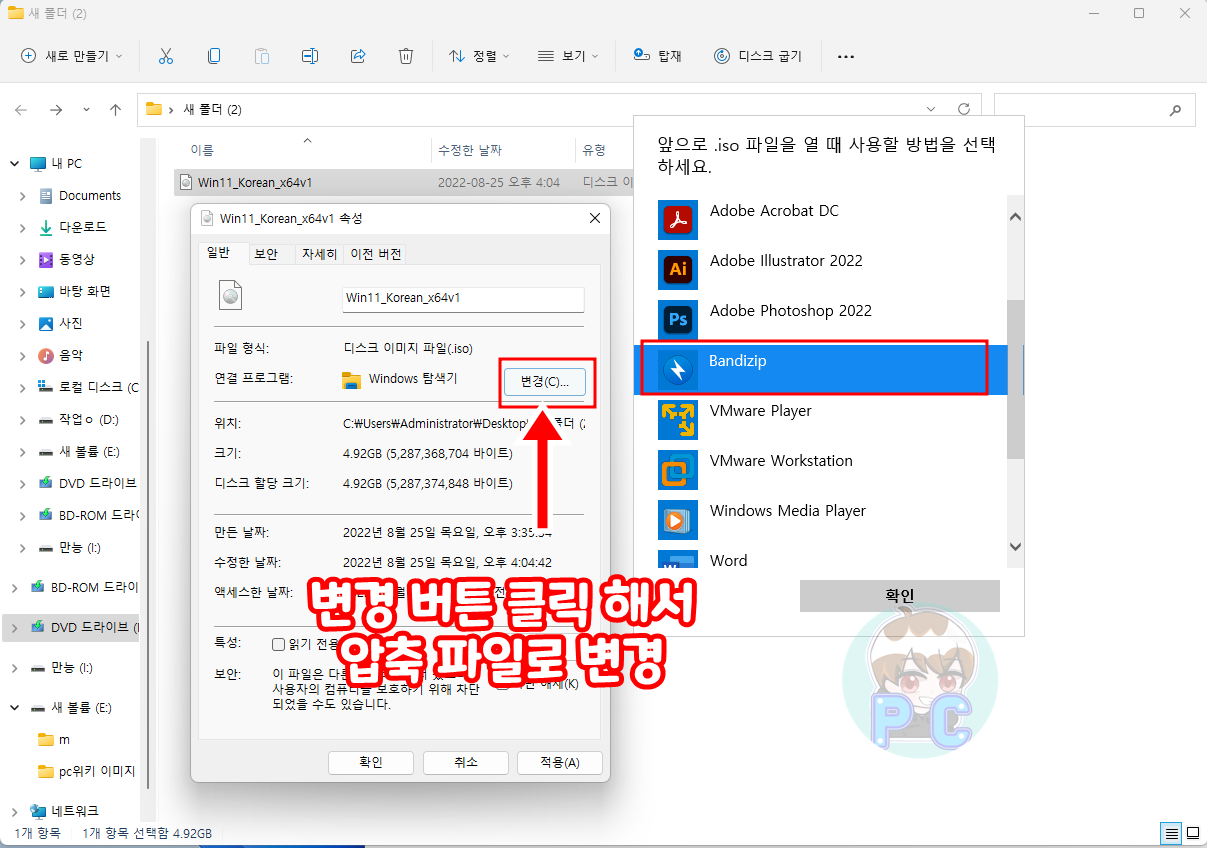The width and height of the screenshot is (1207, 848).
Task: Select Adobe Photoshop 2022 icon
Action: (677, 320)
